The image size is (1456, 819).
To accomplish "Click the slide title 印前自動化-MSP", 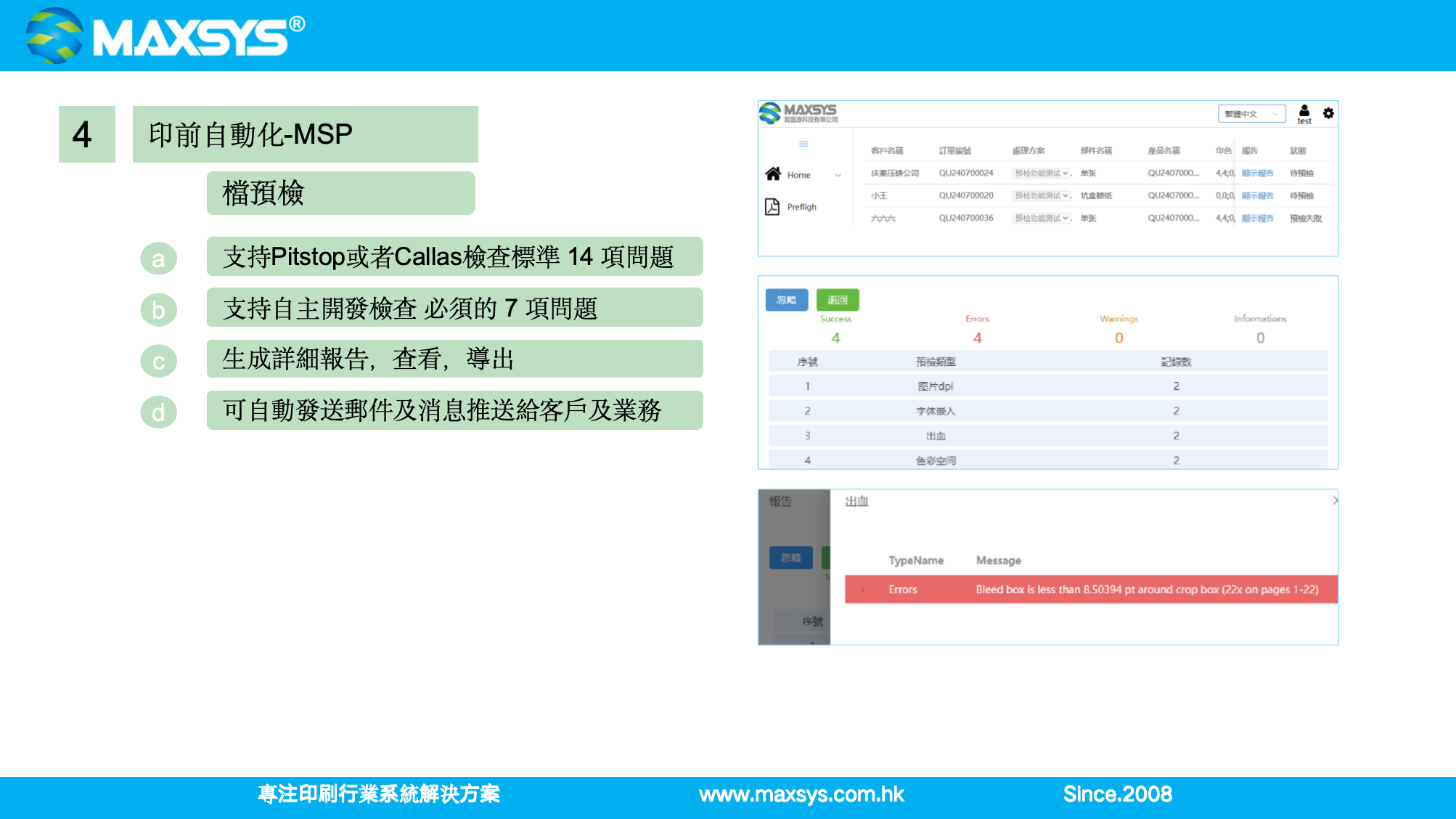I will tap(306, 134).
